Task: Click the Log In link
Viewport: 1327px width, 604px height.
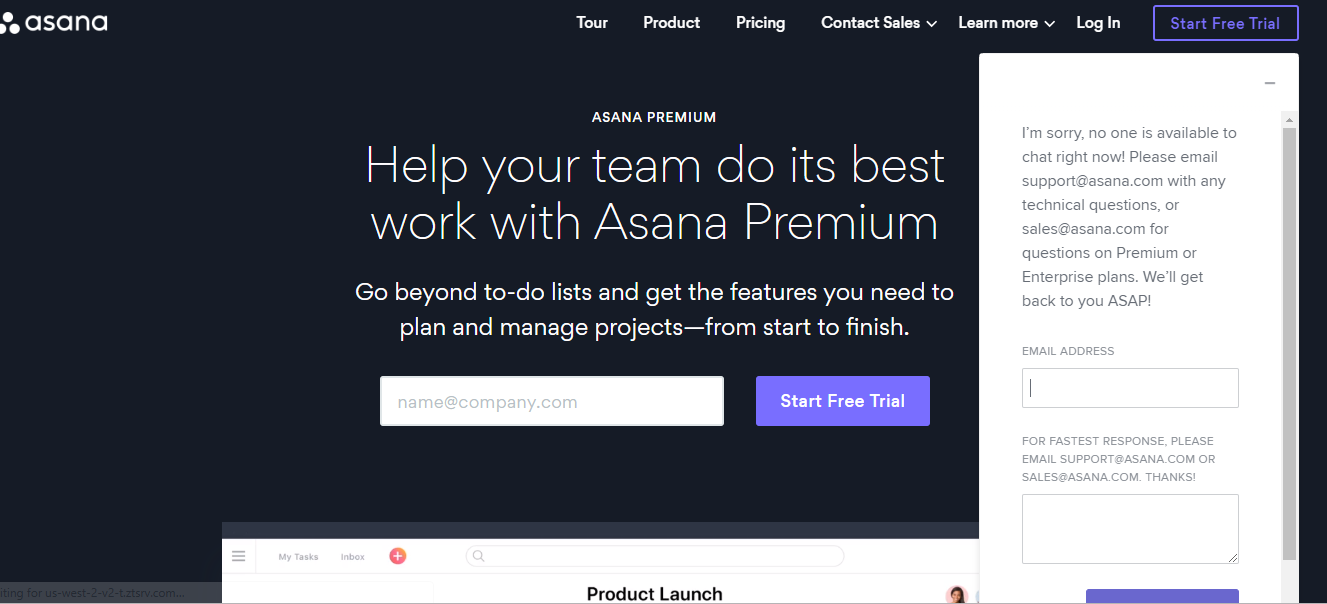Action: [1098, 23]
